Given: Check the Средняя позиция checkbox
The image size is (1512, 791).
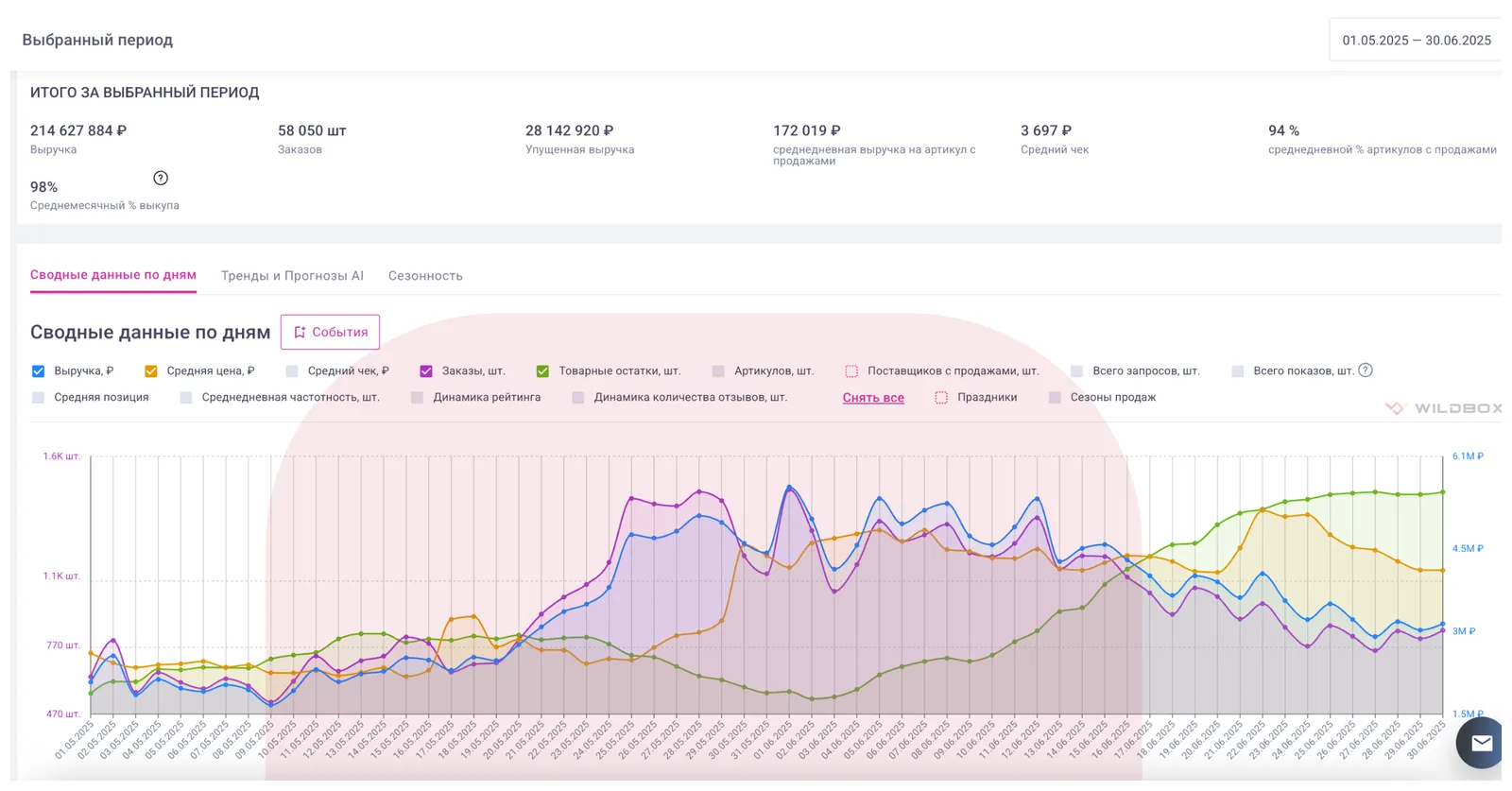Looking at the screenshot, I should click(x=38, y=398).
